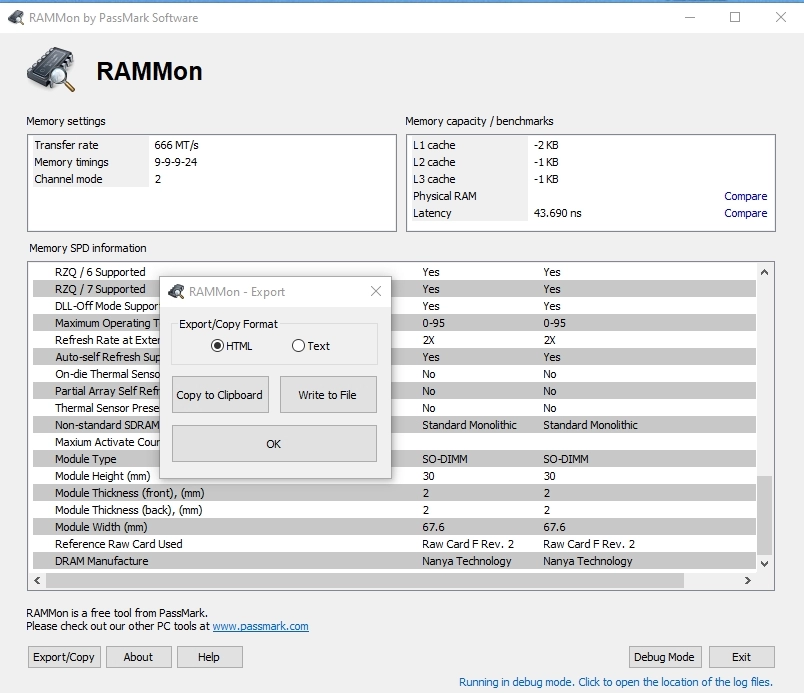Compare Physical RAM benchmark results

(x=745, y=196)
